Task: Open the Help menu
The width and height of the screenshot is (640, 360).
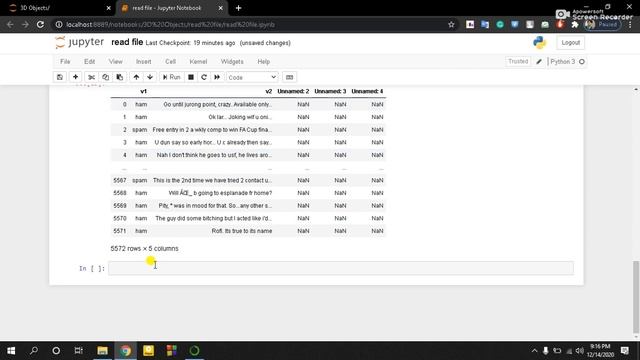Action: 264,62
